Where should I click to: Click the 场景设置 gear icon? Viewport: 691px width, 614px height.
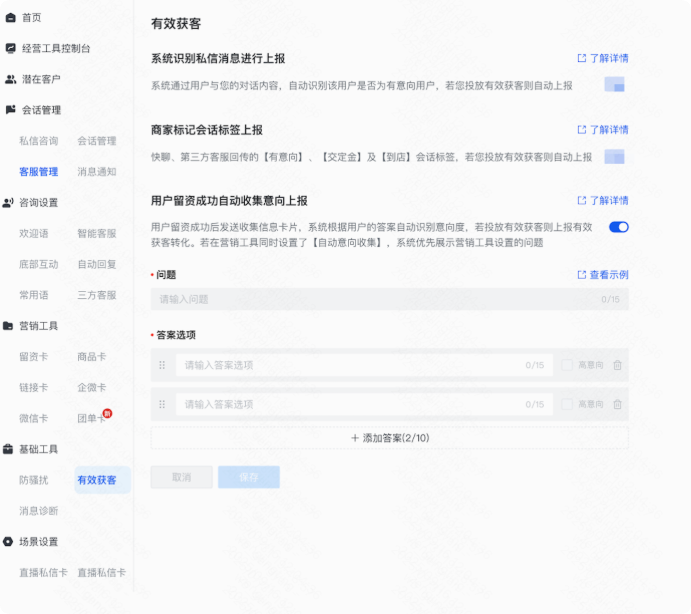point(8,542)
